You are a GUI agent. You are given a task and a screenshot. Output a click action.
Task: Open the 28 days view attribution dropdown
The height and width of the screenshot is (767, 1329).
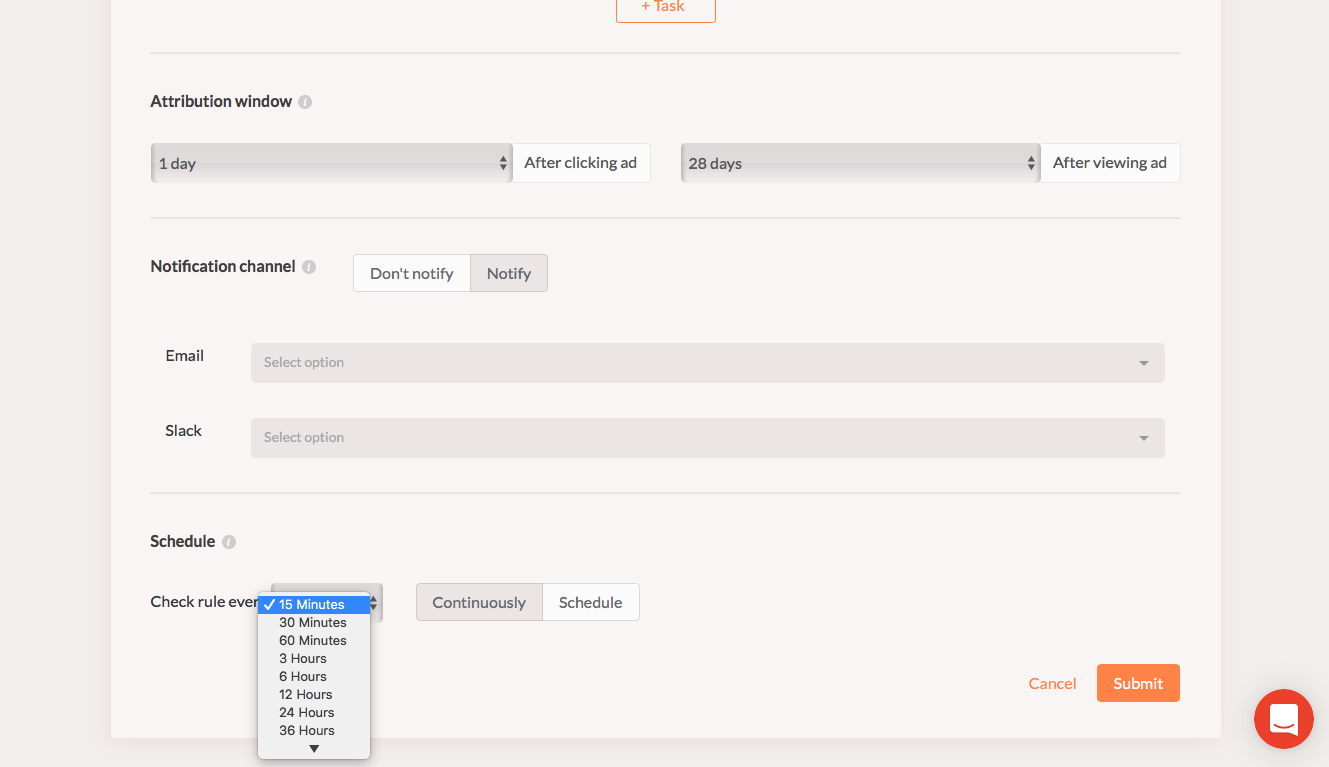click(x=860, y=163)
